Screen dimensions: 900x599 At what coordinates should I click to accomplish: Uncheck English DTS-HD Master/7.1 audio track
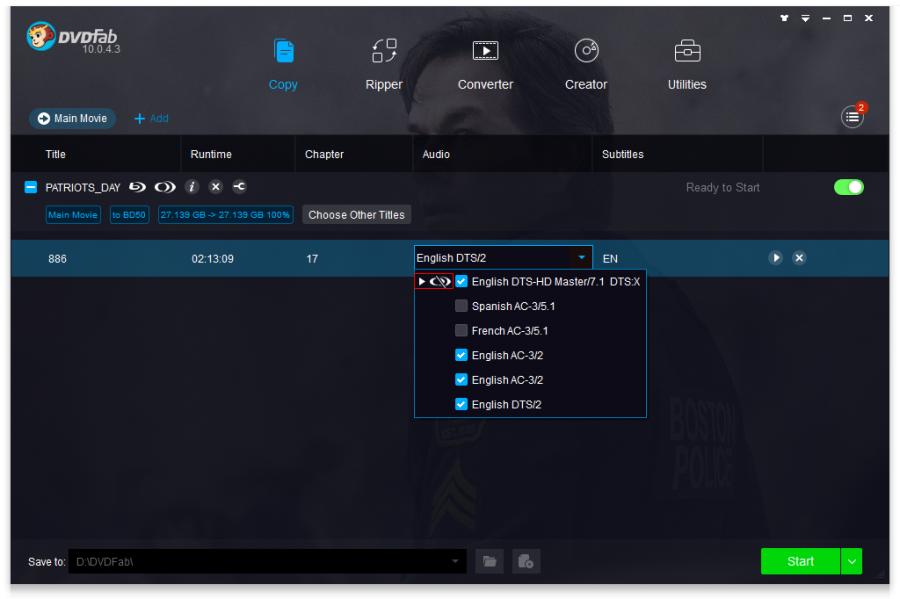click(461, 282)
